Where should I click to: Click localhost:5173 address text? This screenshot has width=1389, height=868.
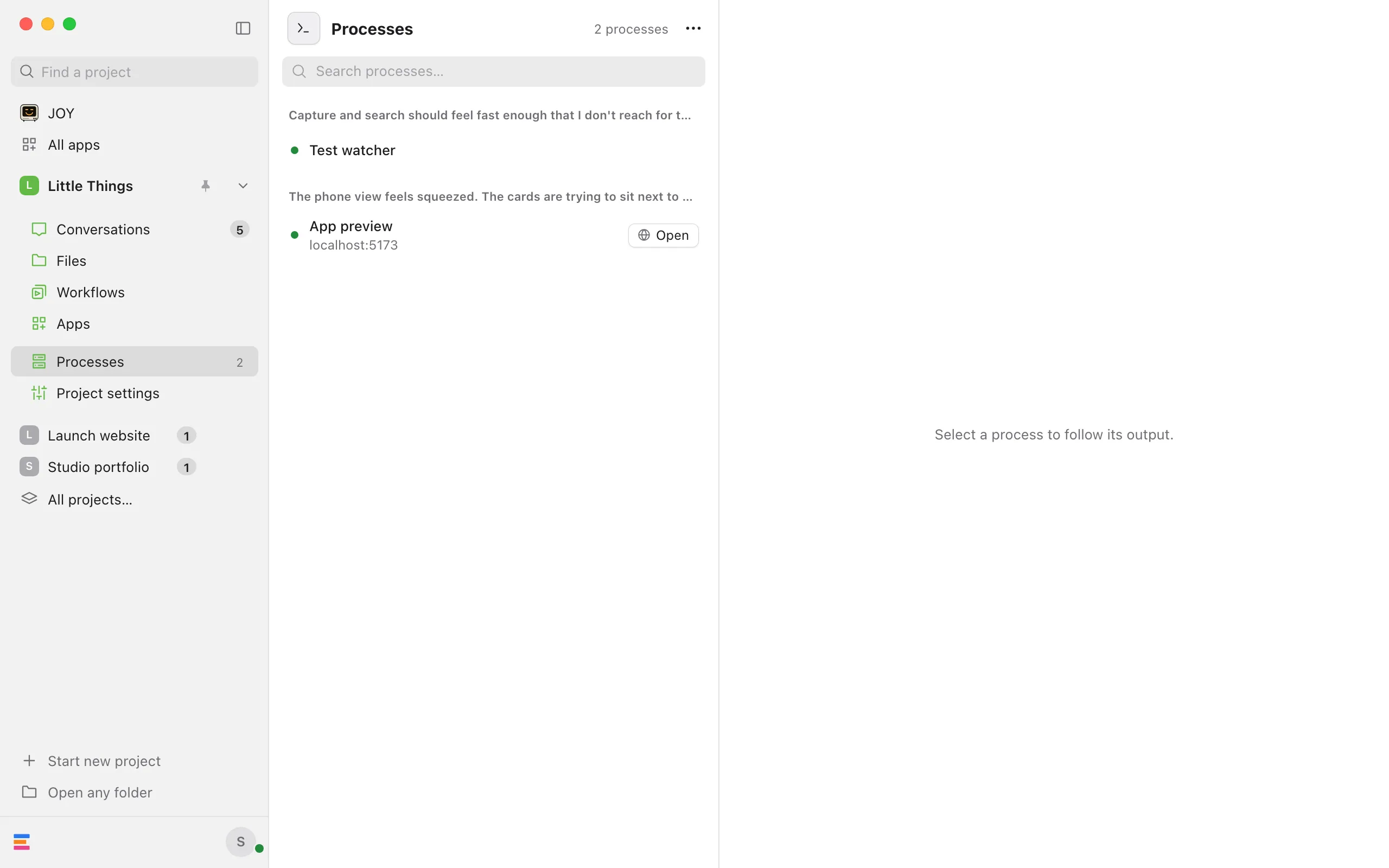pyautogui.click(x=354, y=245)
